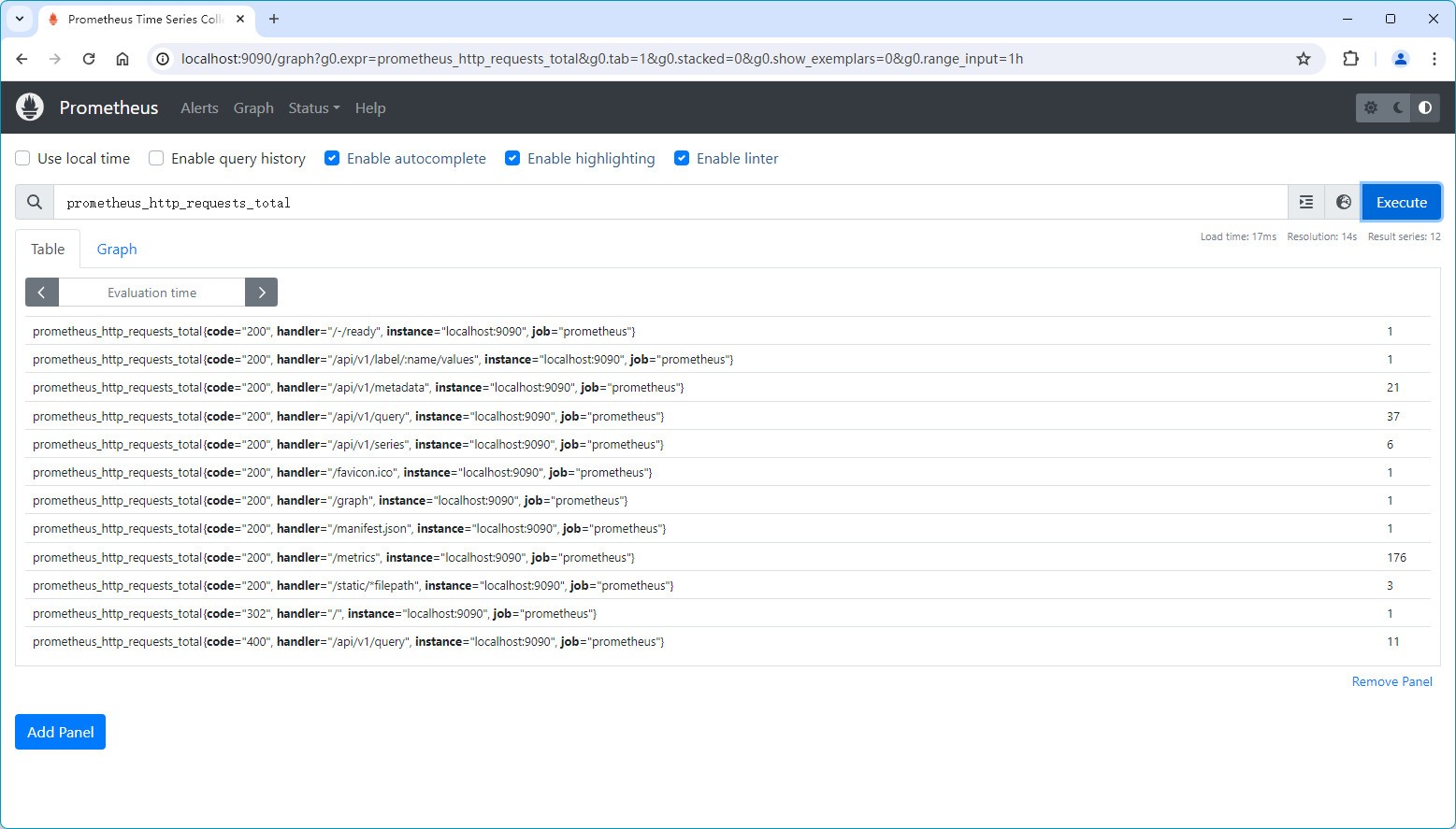Click value 176 in the table
1456x829 pixels.
(x=1396, y=557)
